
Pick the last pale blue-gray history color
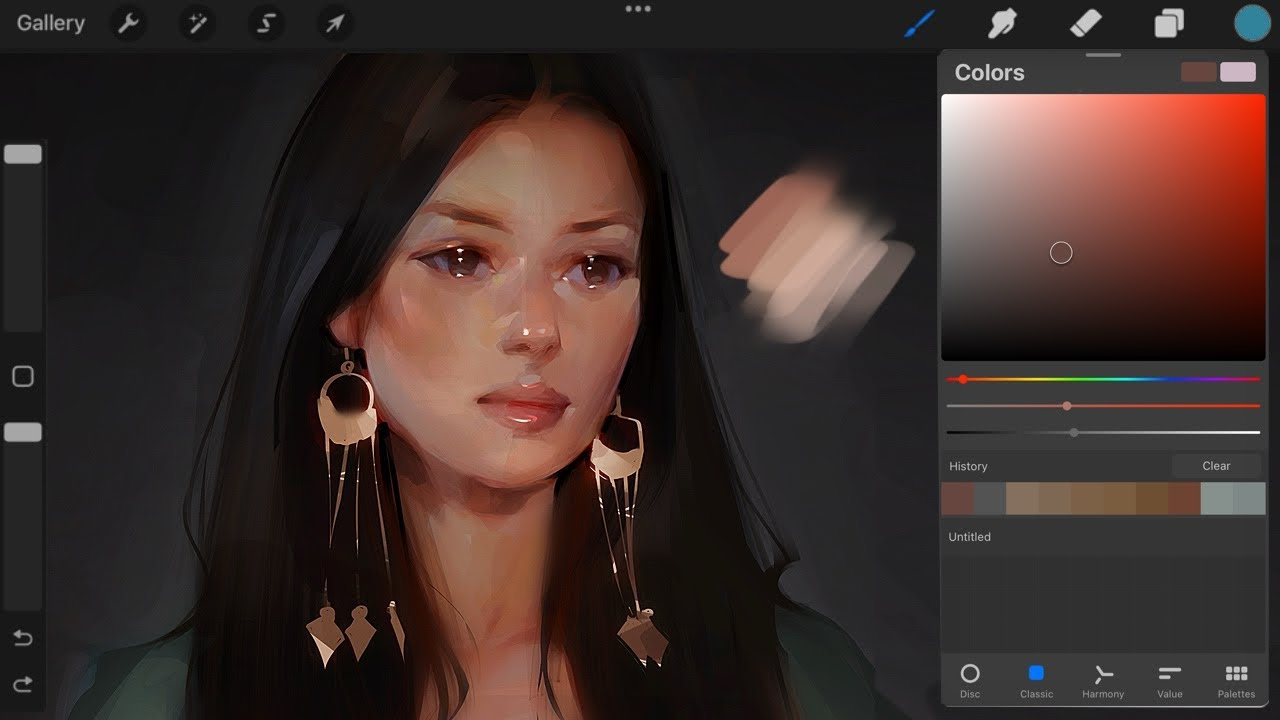click(1250, 498)
